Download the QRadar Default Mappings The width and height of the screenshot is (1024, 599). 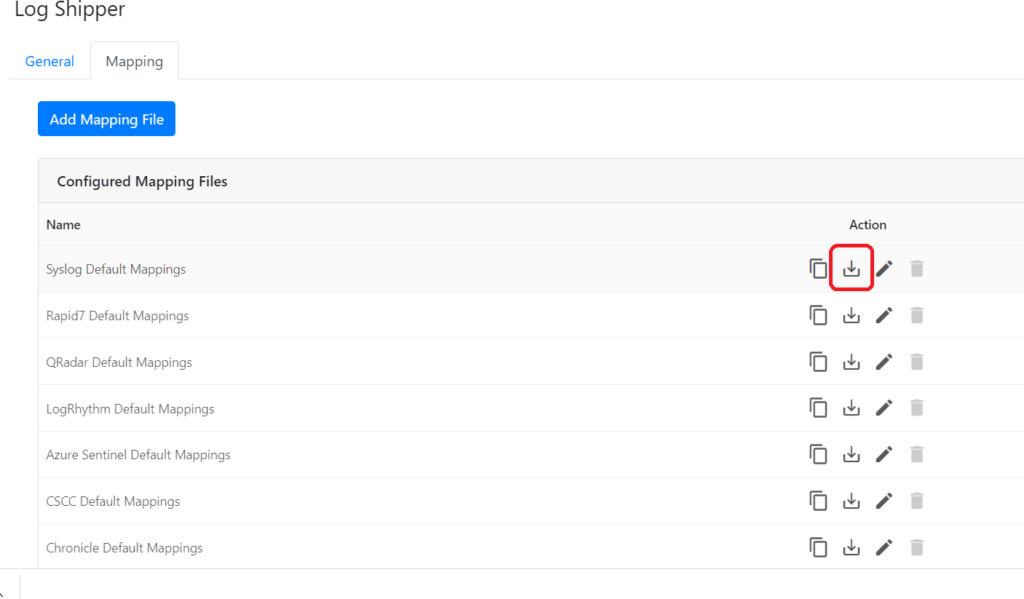coord(851,362)
